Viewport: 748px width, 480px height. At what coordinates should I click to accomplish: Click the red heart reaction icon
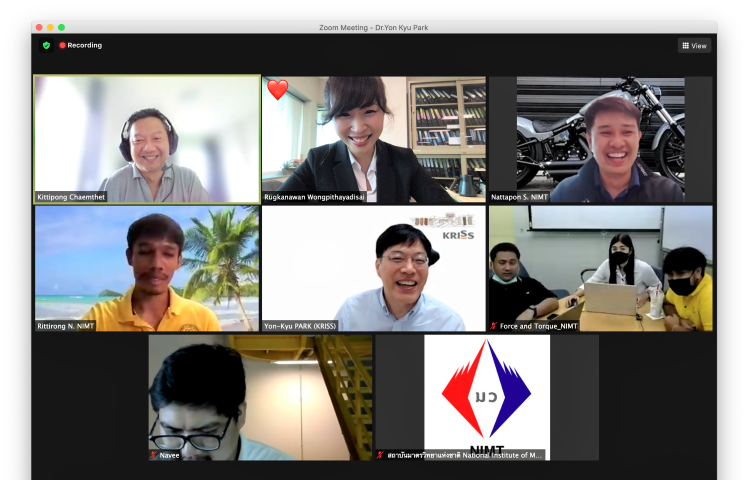pos(277,90)
